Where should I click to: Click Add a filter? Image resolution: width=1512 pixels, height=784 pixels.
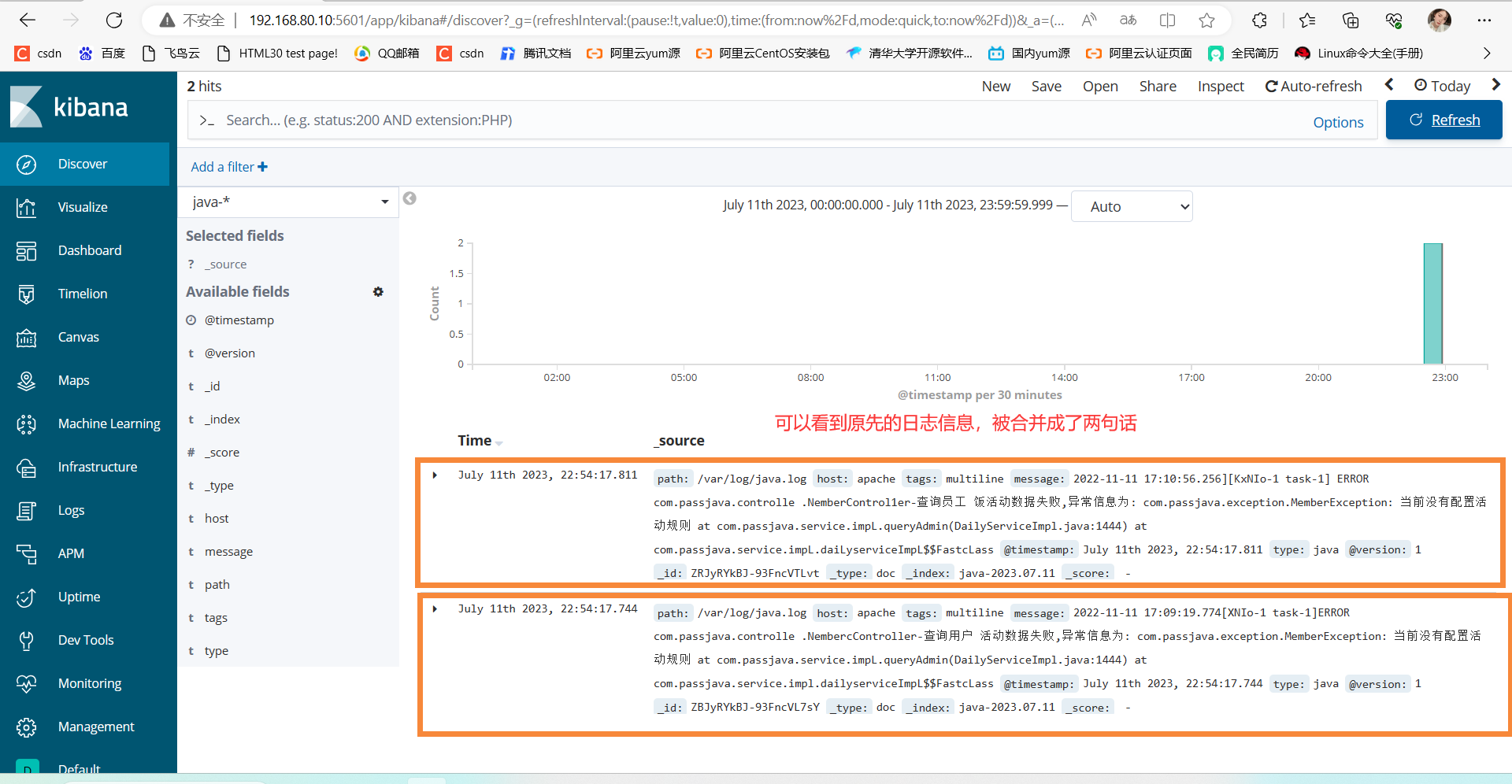pos(229,167)
